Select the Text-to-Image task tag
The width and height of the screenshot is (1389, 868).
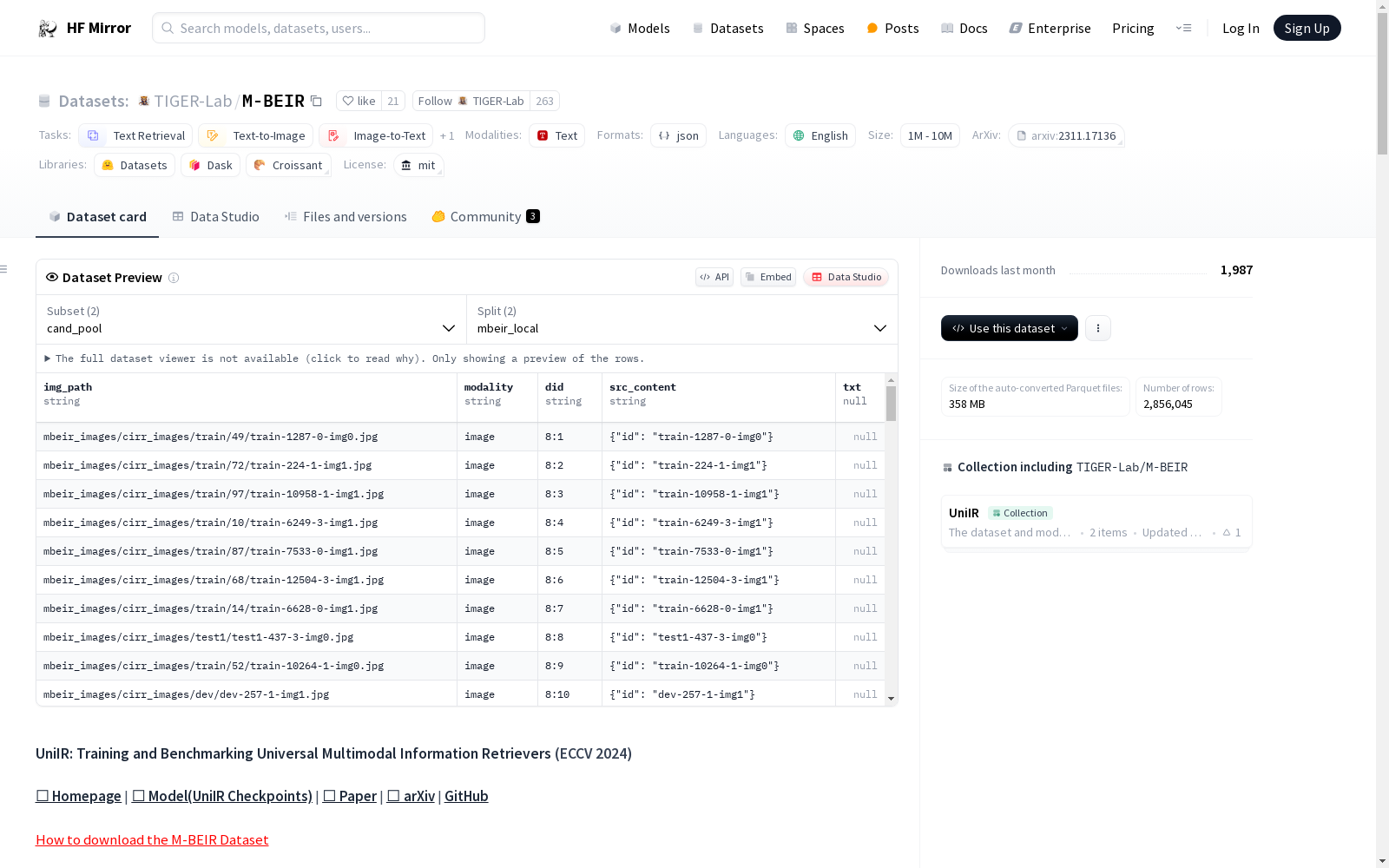click(255, 135)
